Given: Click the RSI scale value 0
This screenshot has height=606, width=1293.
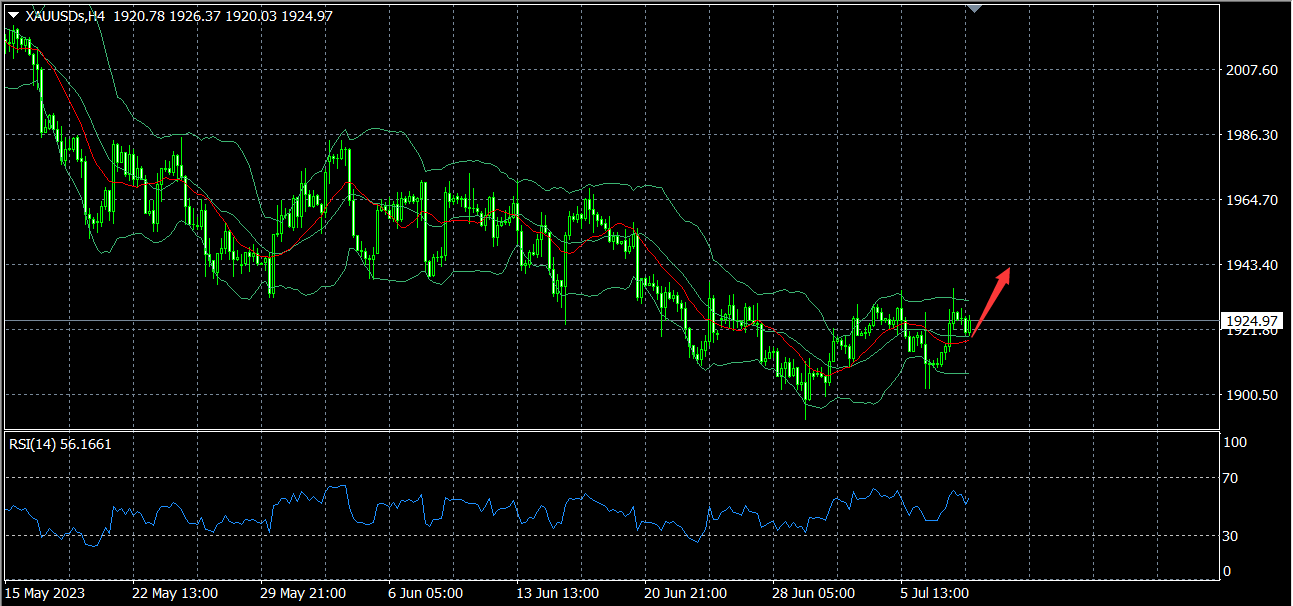Looking at the screenshot, I should pyautogui.click(x=1228, y=571).
